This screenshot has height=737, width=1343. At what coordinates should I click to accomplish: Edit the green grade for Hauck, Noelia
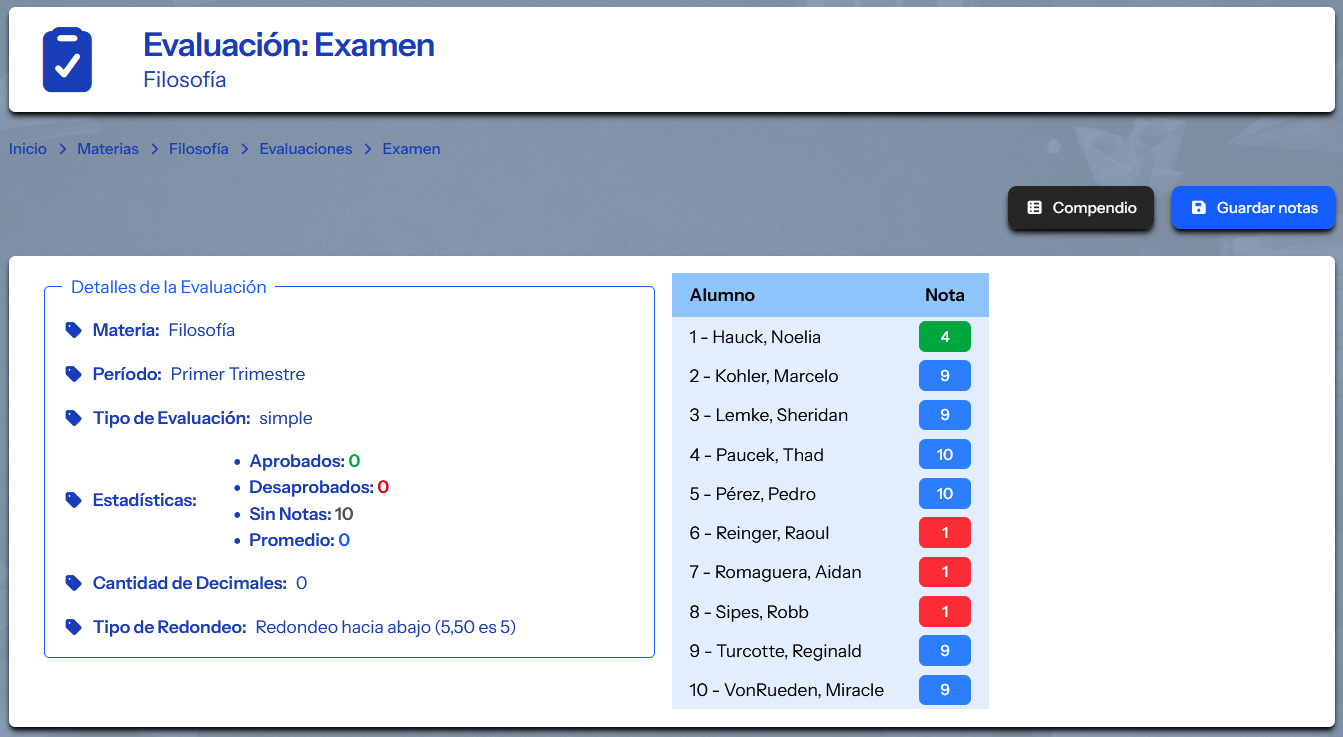pyautogui.click(x=944, y=337)
